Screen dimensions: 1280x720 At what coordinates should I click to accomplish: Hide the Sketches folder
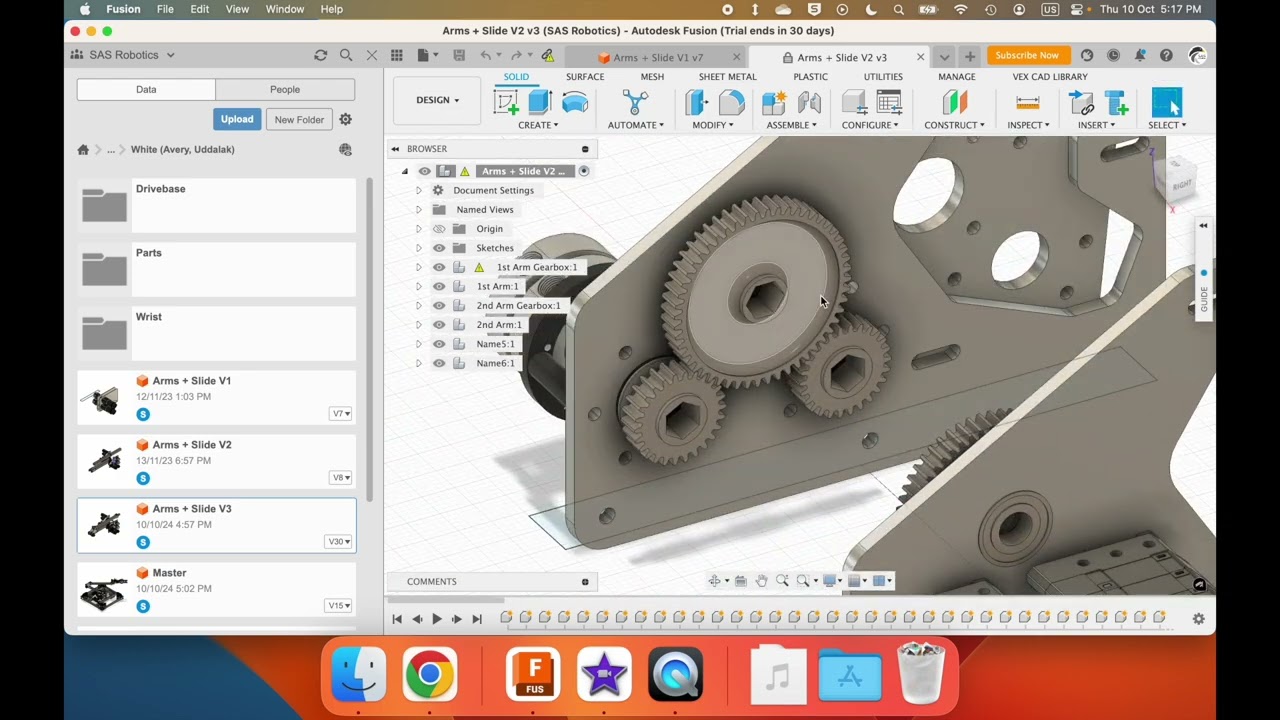click(439, 248)
